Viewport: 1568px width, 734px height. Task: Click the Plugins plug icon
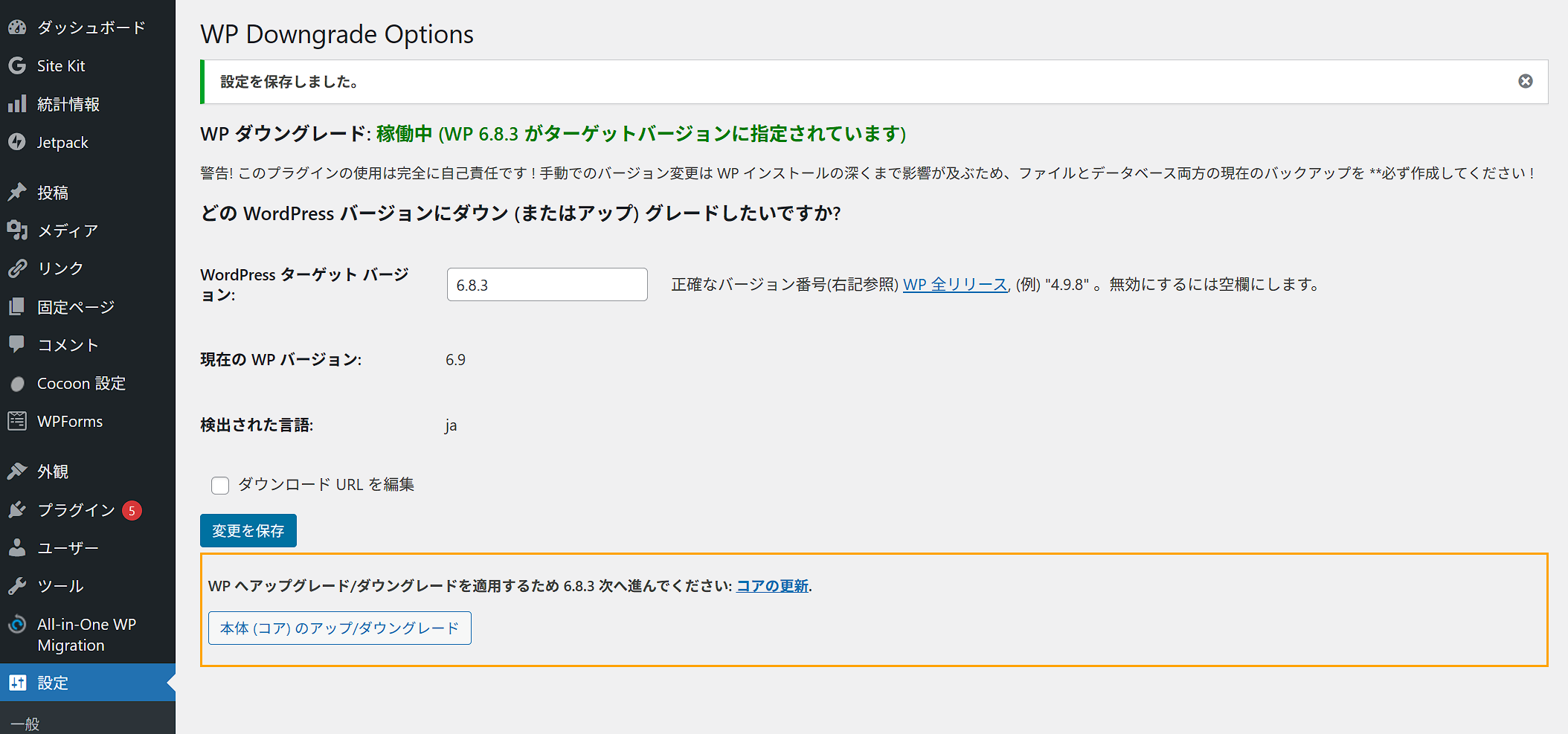17,510
